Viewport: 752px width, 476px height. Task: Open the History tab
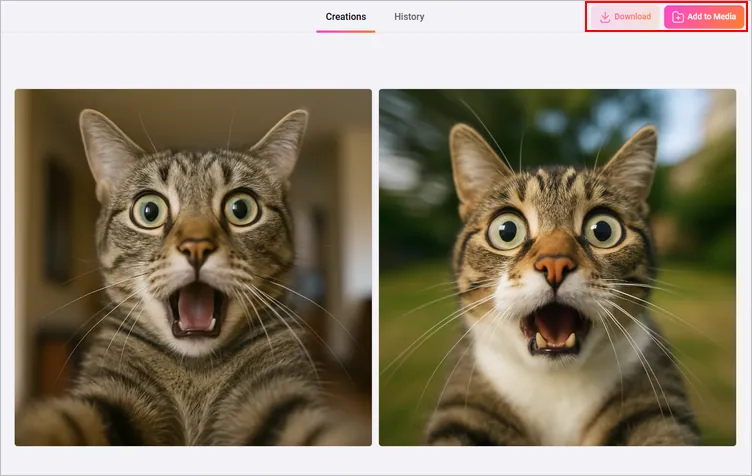(x=409, y=17)
